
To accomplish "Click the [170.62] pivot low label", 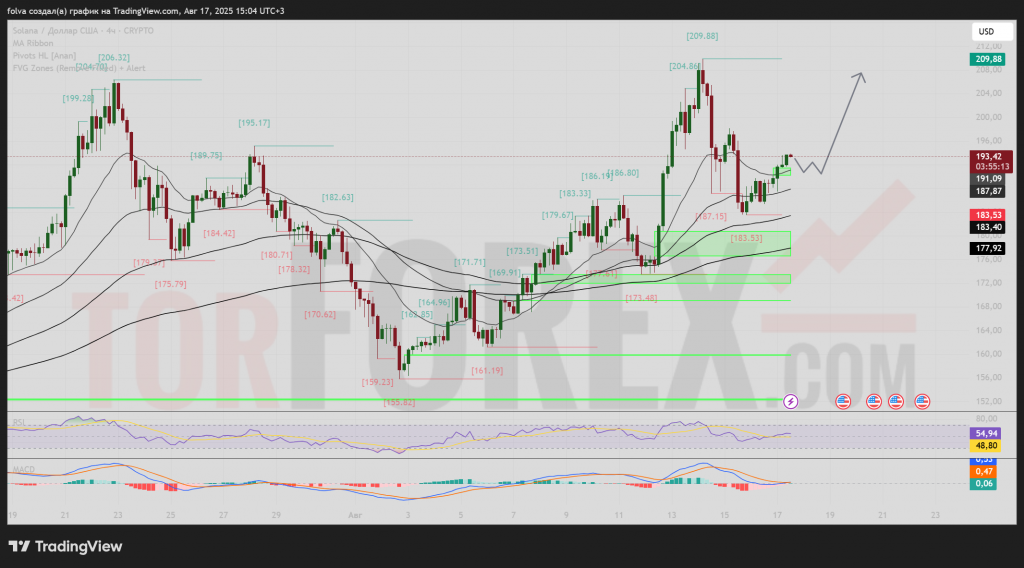I will click(320, 315).
